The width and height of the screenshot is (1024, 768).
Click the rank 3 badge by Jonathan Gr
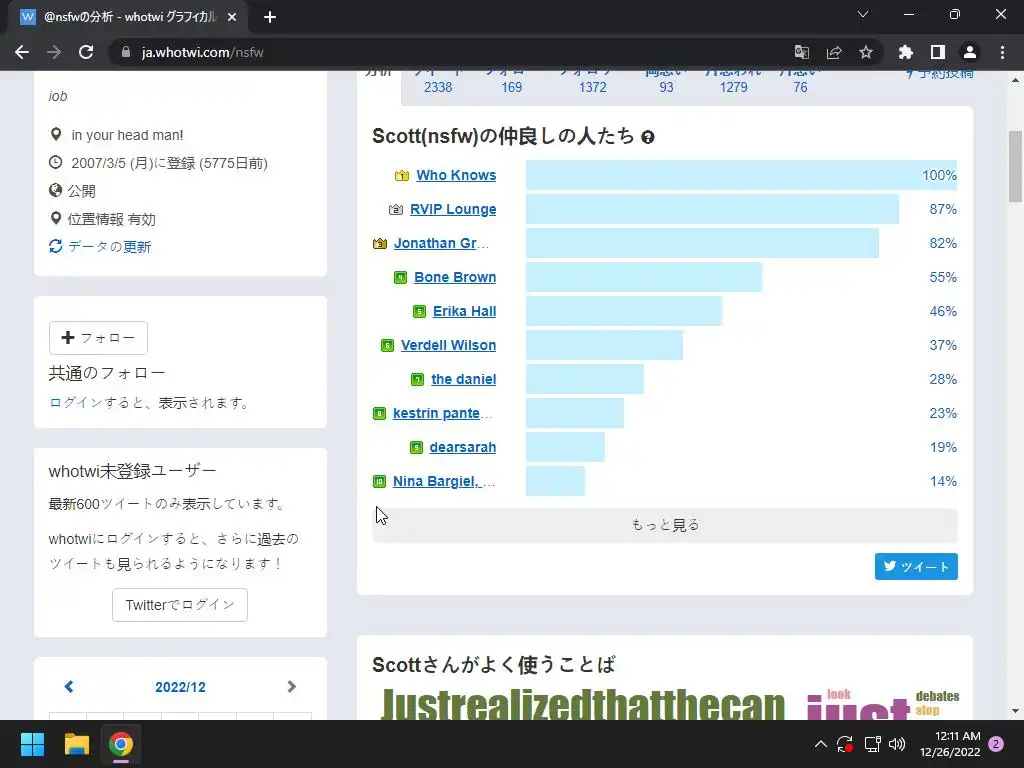379,244
